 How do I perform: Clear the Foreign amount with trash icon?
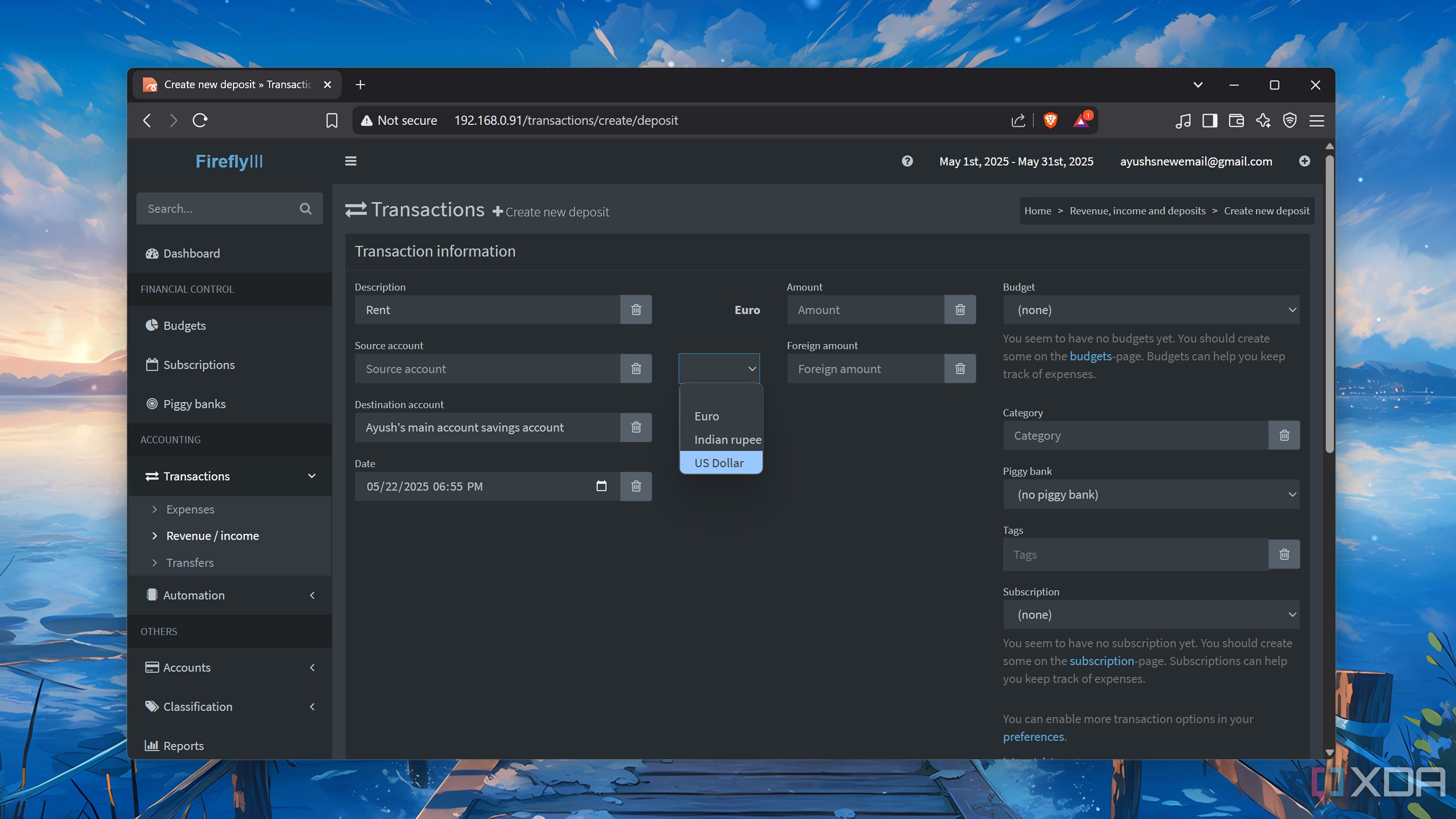pos(960,369)
